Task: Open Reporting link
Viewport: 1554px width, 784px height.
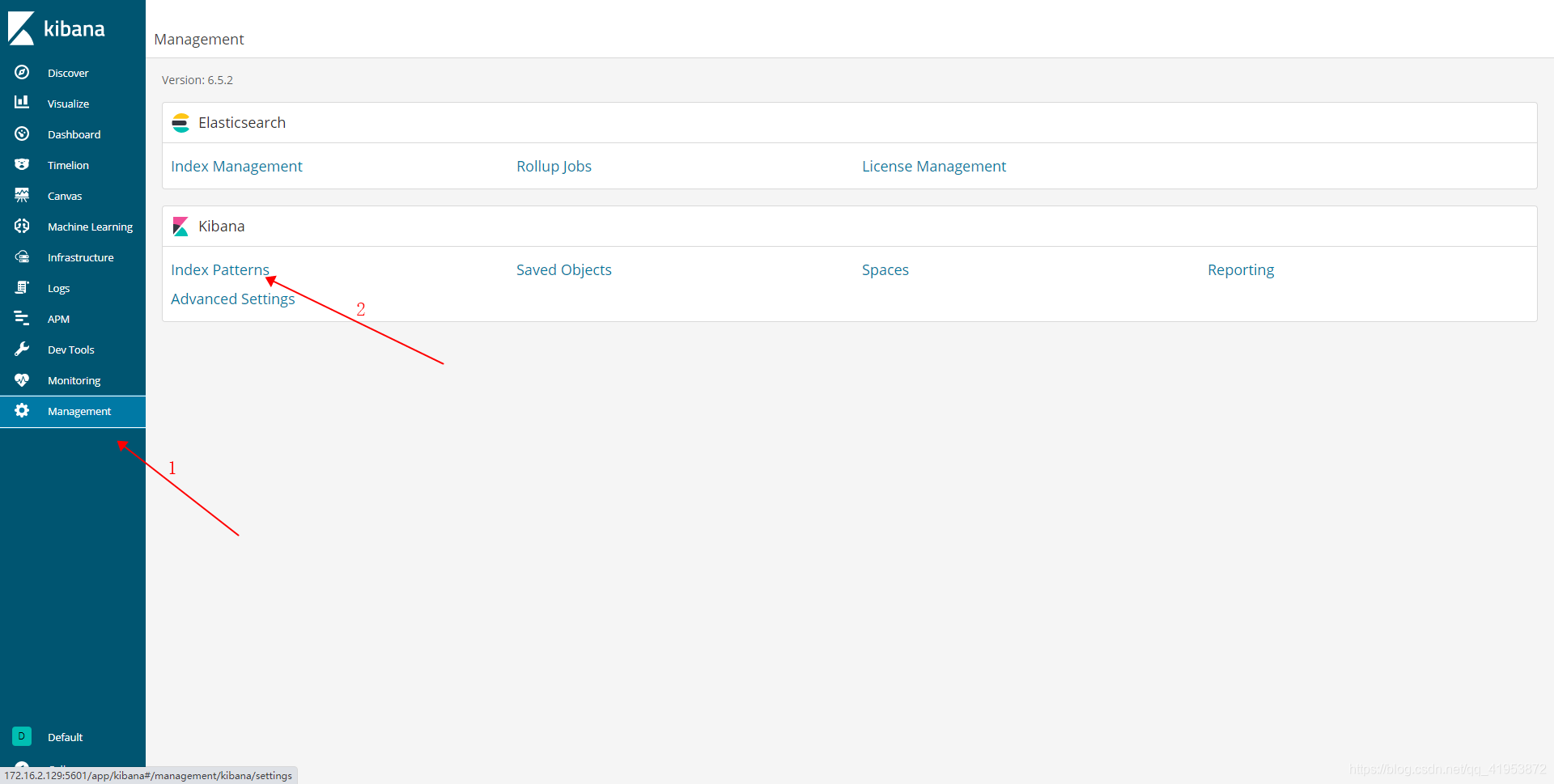Action: point(1241,269)
